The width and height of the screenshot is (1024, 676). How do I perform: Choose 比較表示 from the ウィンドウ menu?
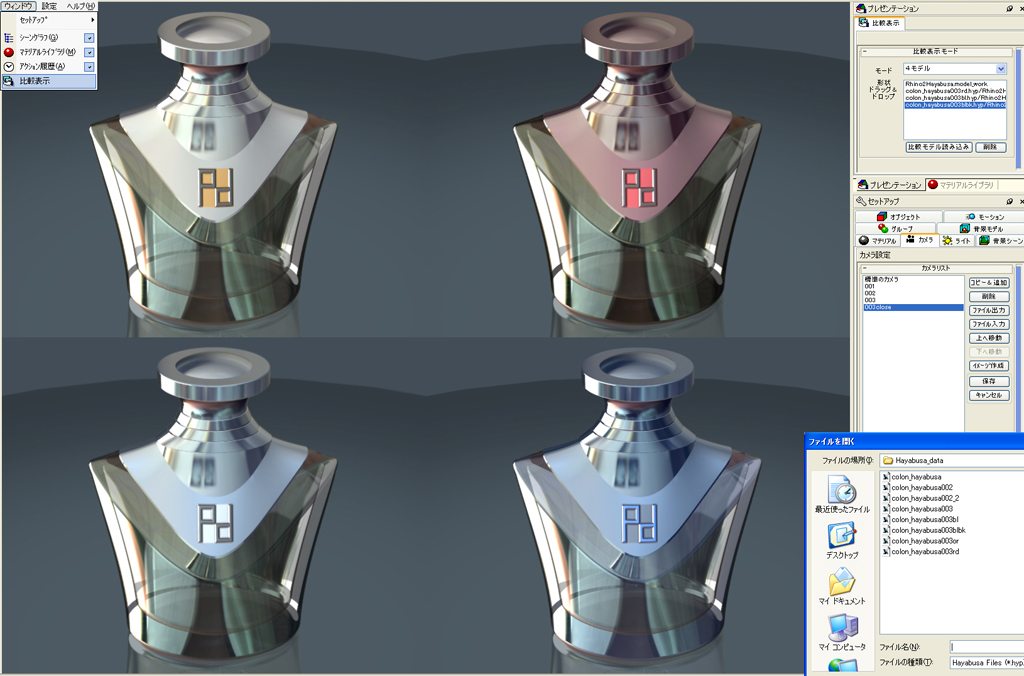click(35, 81)
